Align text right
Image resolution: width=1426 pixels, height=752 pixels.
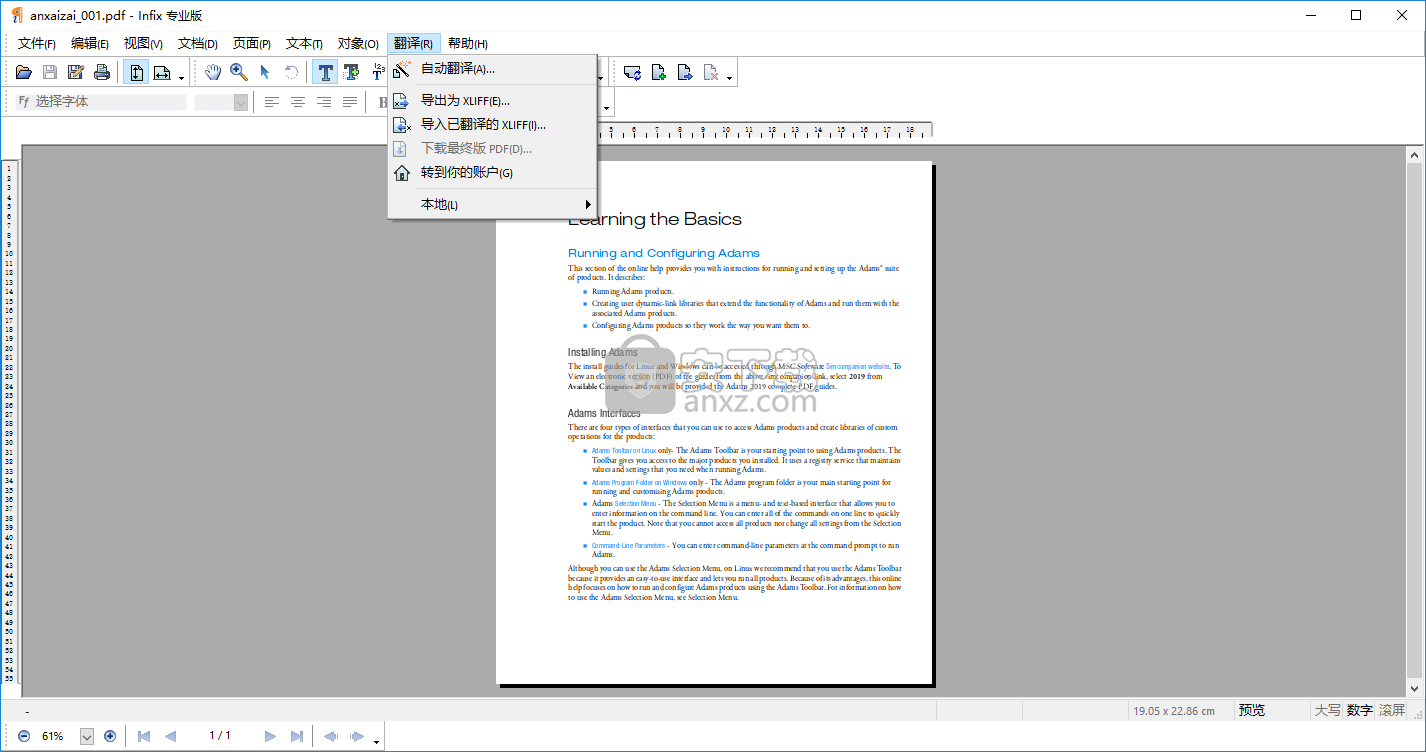(324, 102)
